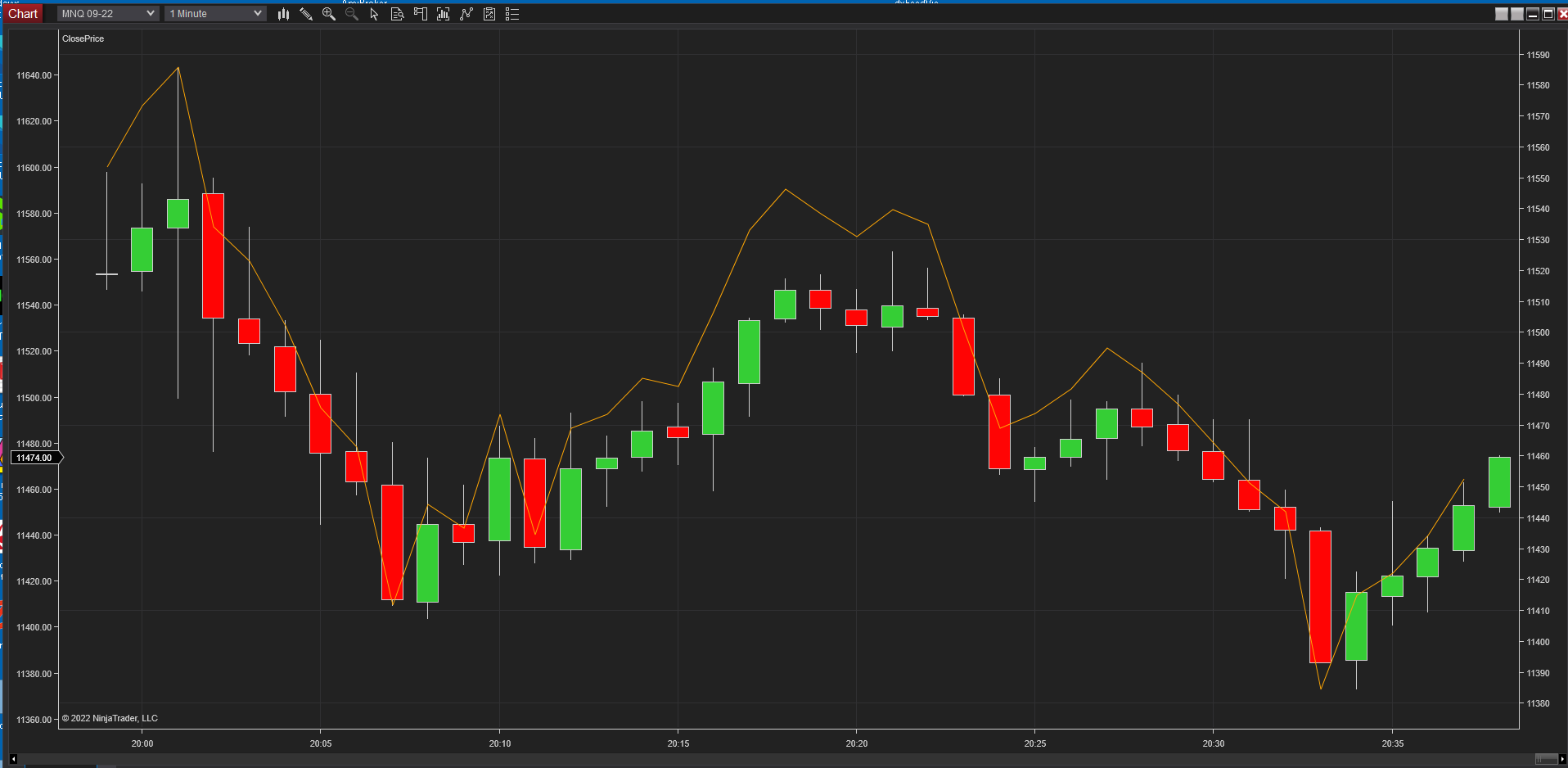Click the 20:35 time axis label
The height and width of the screenshot is (768, 1568).
pyautogui.click(x=1393, y=743)
